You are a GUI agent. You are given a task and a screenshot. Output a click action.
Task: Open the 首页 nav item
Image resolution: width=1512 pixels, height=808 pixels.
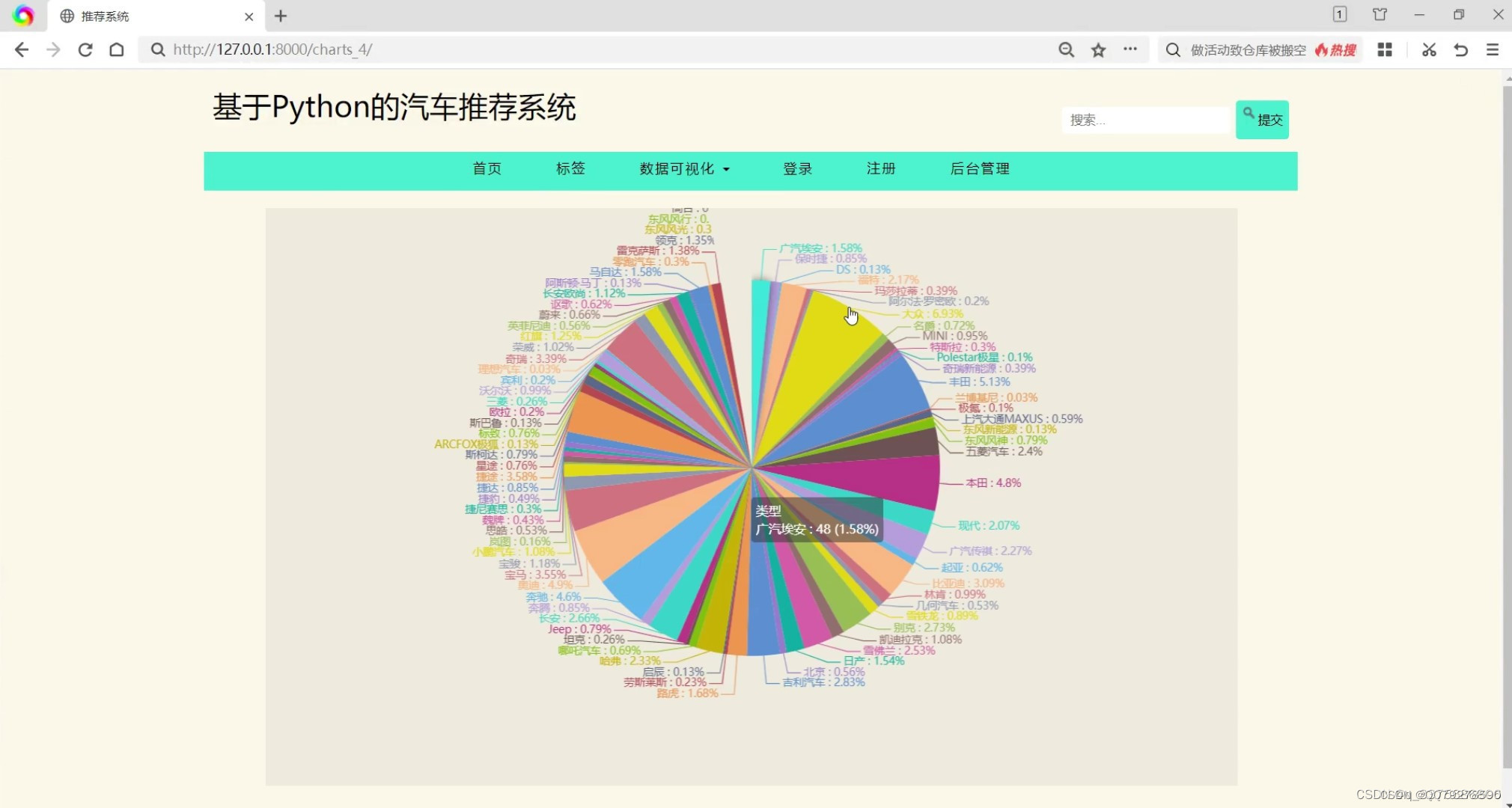tap(487, 169)
